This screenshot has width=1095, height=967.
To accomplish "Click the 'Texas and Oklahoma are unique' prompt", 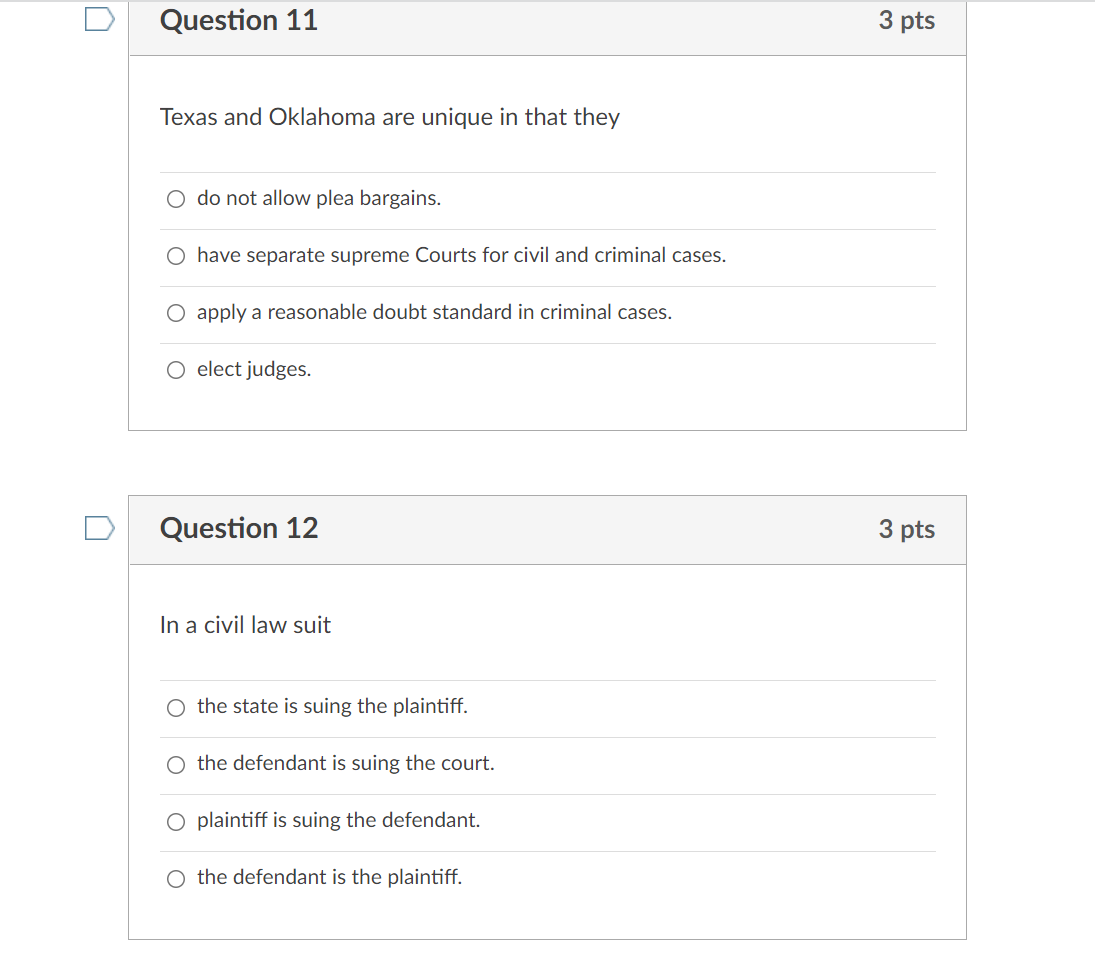I will (x=390, y=117).
